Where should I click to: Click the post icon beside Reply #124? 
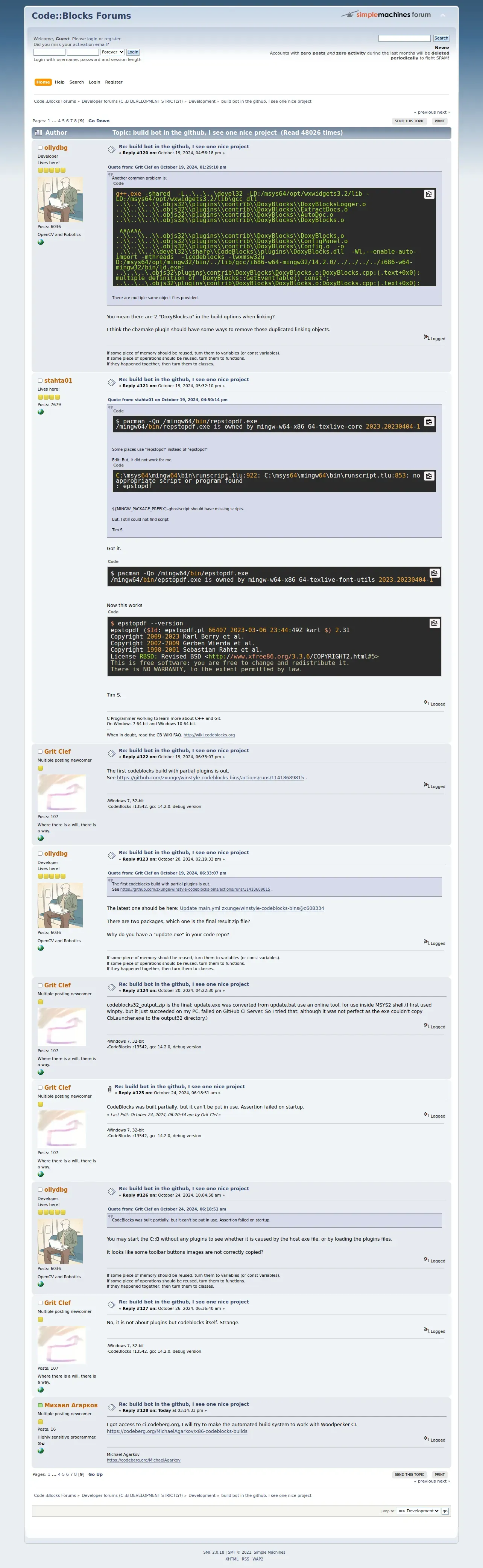point(111,987)
